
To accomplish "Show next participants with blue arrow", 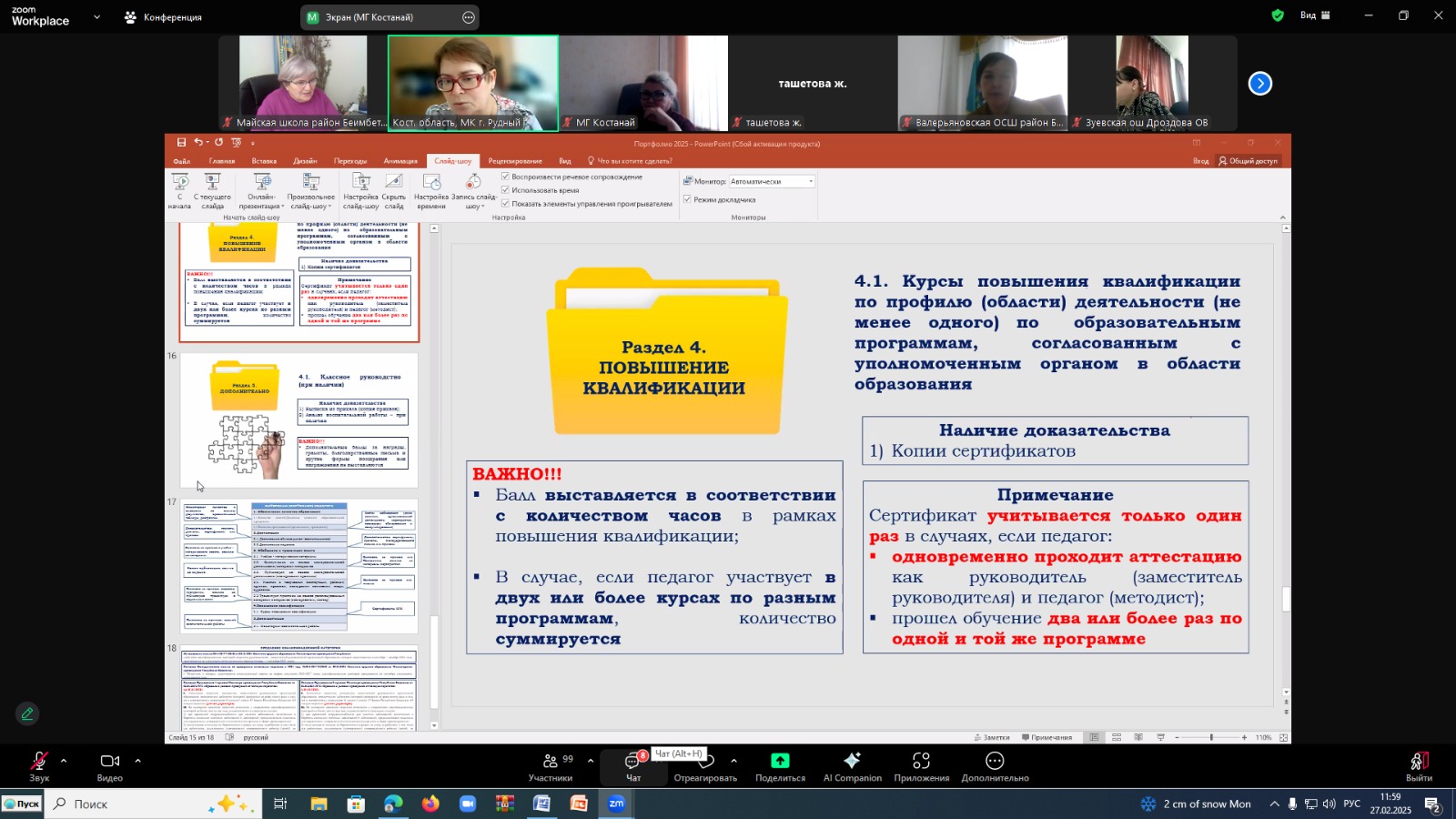I will tap(1259, 84).
